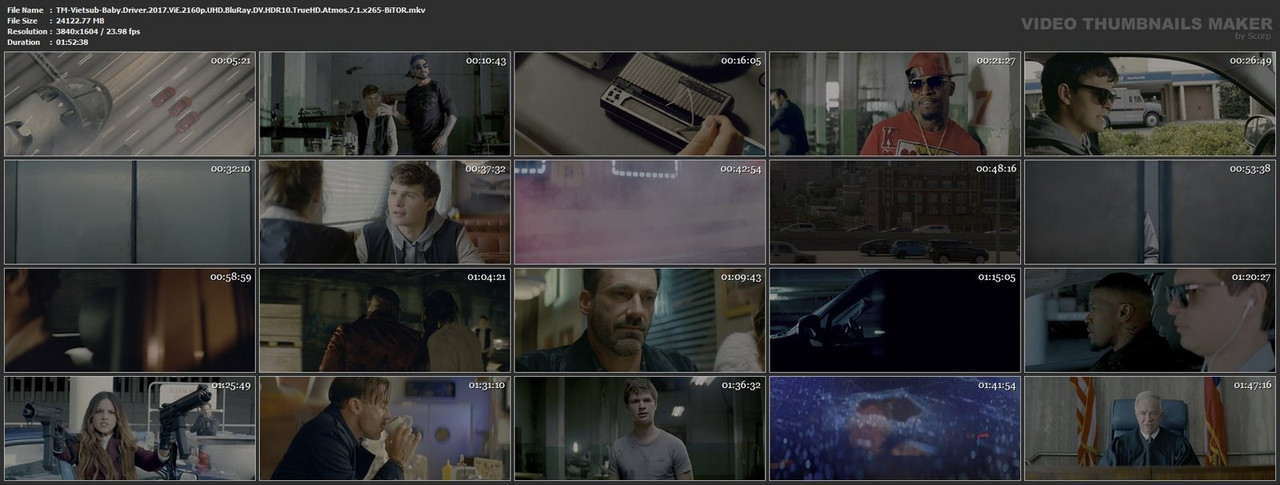The image size is (1280, 485).
Task: Pick the thumbnail stamped 01:04:21
Action: point(385,320)
